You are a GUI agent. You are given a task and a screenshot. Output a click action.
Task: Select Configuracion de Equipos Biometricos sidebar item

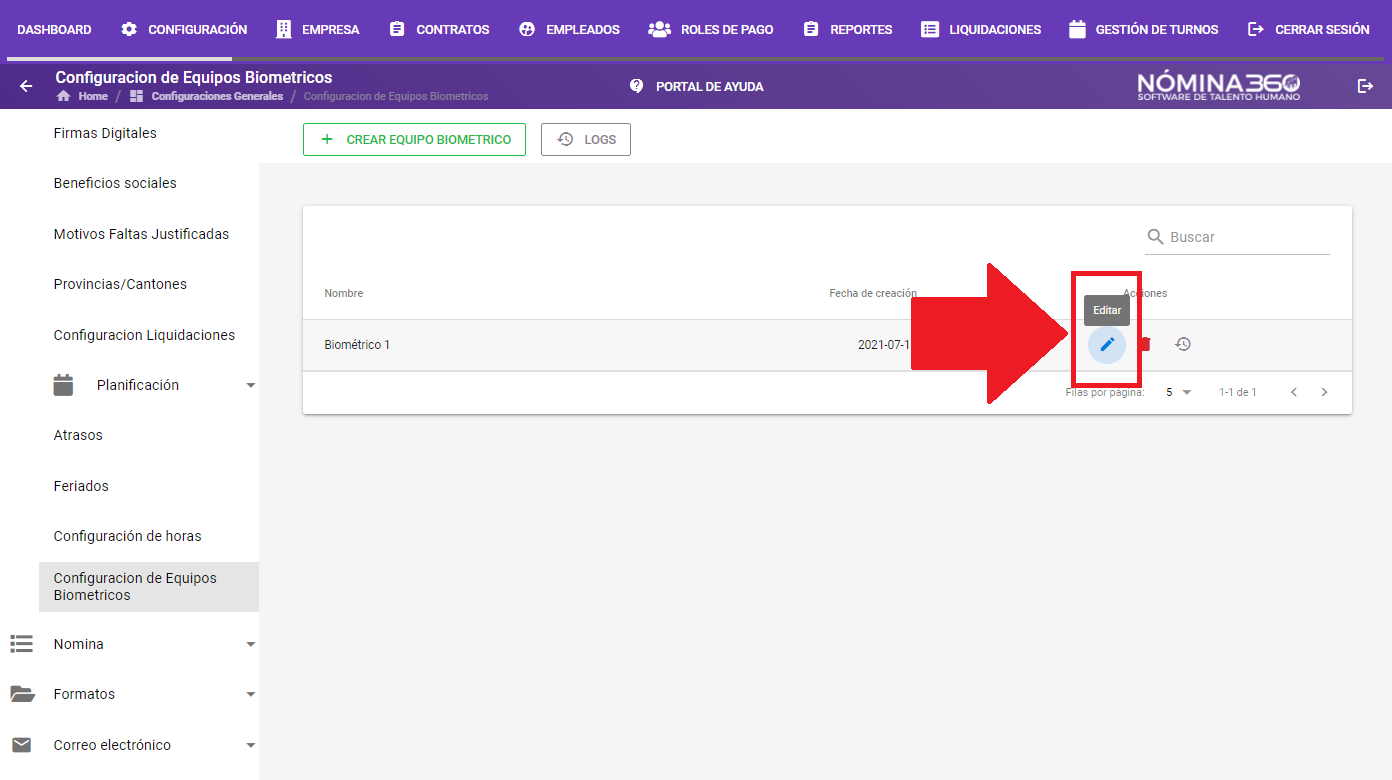pyautogui.click(x=149, y=587)
